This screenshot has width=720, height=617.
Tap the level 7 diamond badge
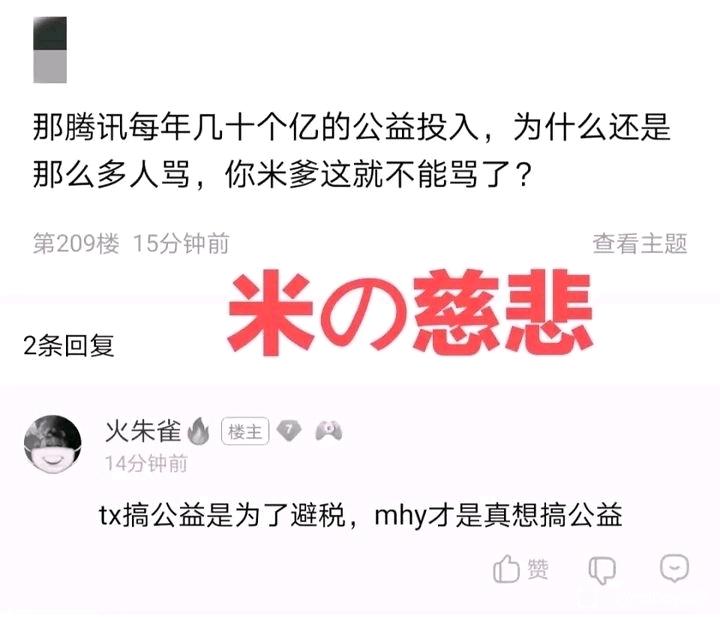(x=289, y=431)
